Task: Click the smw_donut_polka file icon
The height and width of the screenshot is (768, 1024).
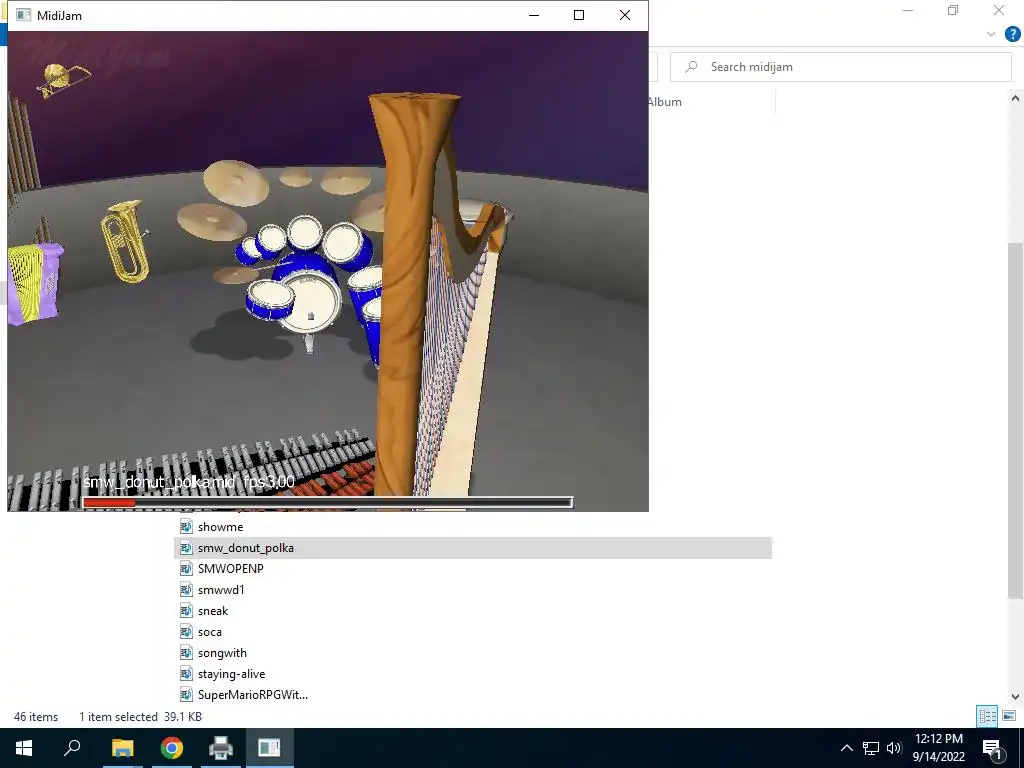Action: 186,547
